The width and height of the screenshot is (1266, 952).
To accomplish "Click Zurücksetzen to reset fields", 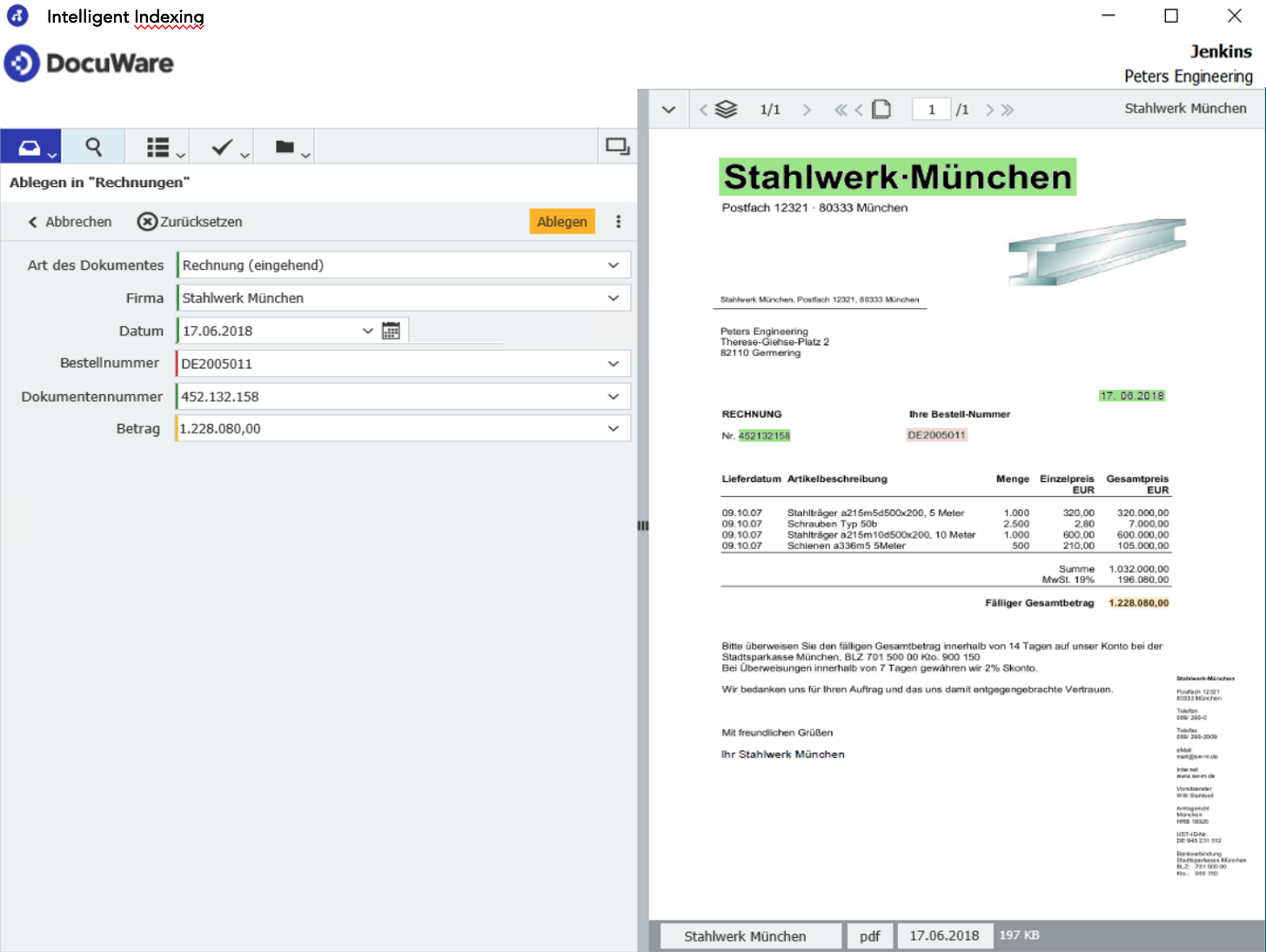I will point(191,222).
